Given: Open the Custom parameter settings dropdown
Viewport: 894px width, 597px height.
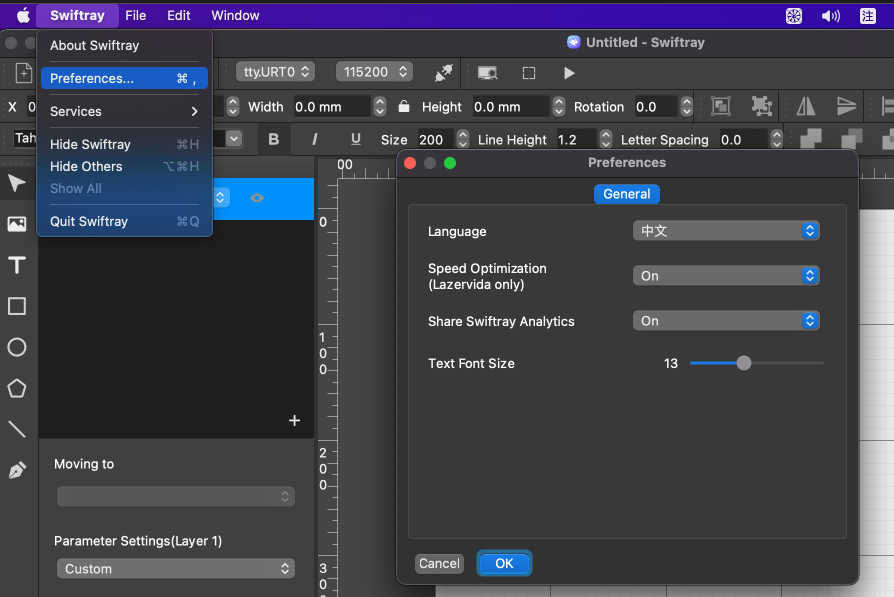Looking at the screenshot, I should point(176,568).
